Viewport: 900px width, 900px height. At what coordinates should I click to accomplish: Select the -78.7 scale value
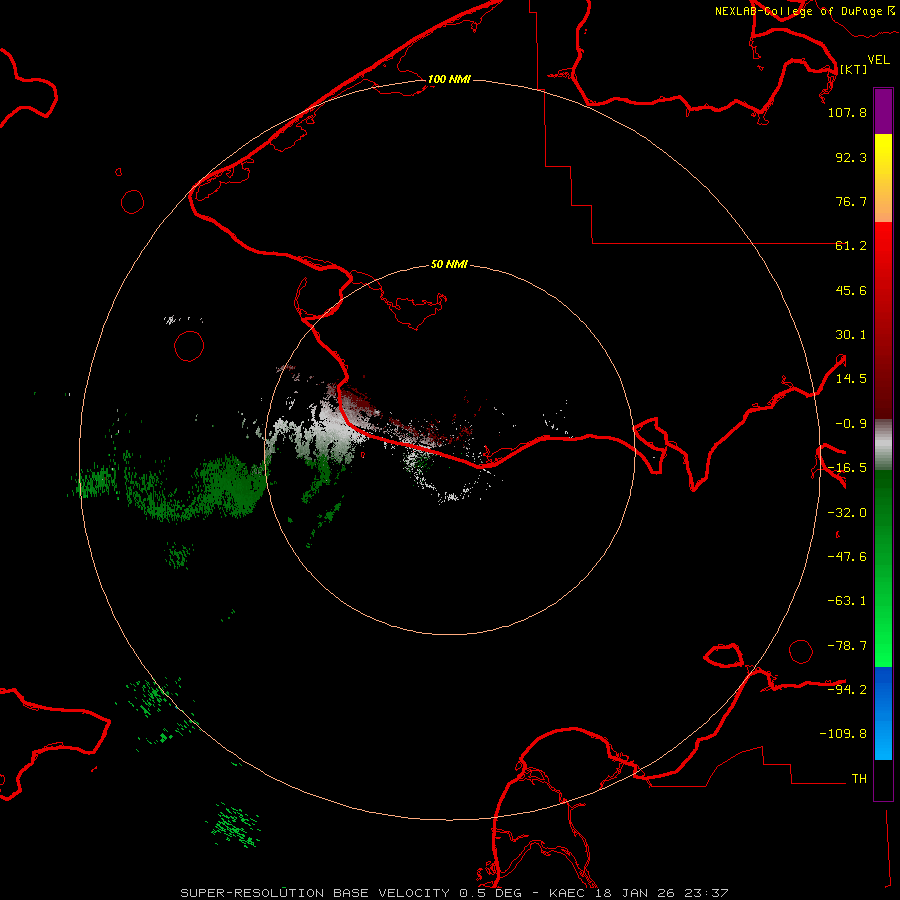click(x=847, y=646)
